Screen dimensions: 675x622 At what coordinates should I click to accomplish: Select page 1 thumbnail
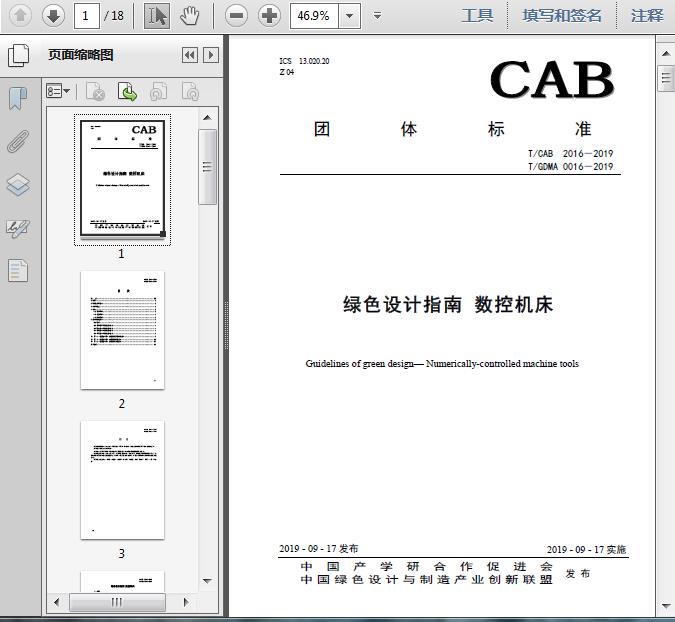click(122, 179)
